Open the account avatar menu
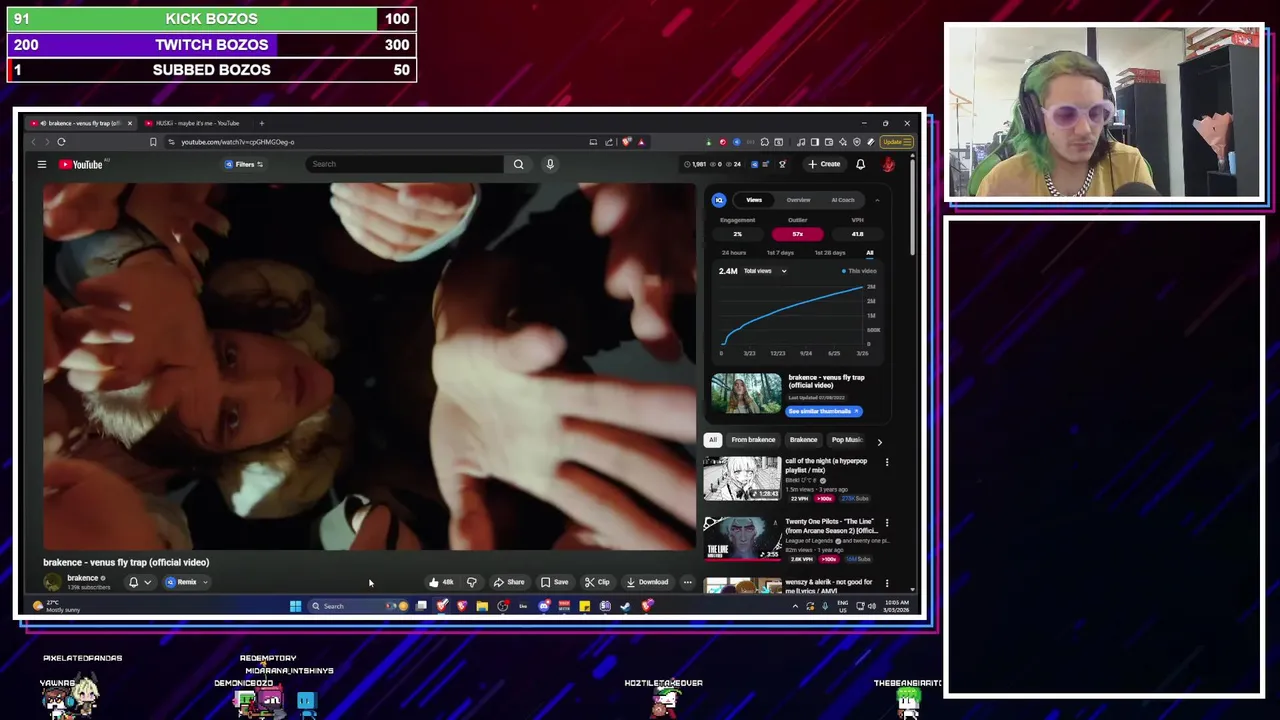 [x=888, y=164]
